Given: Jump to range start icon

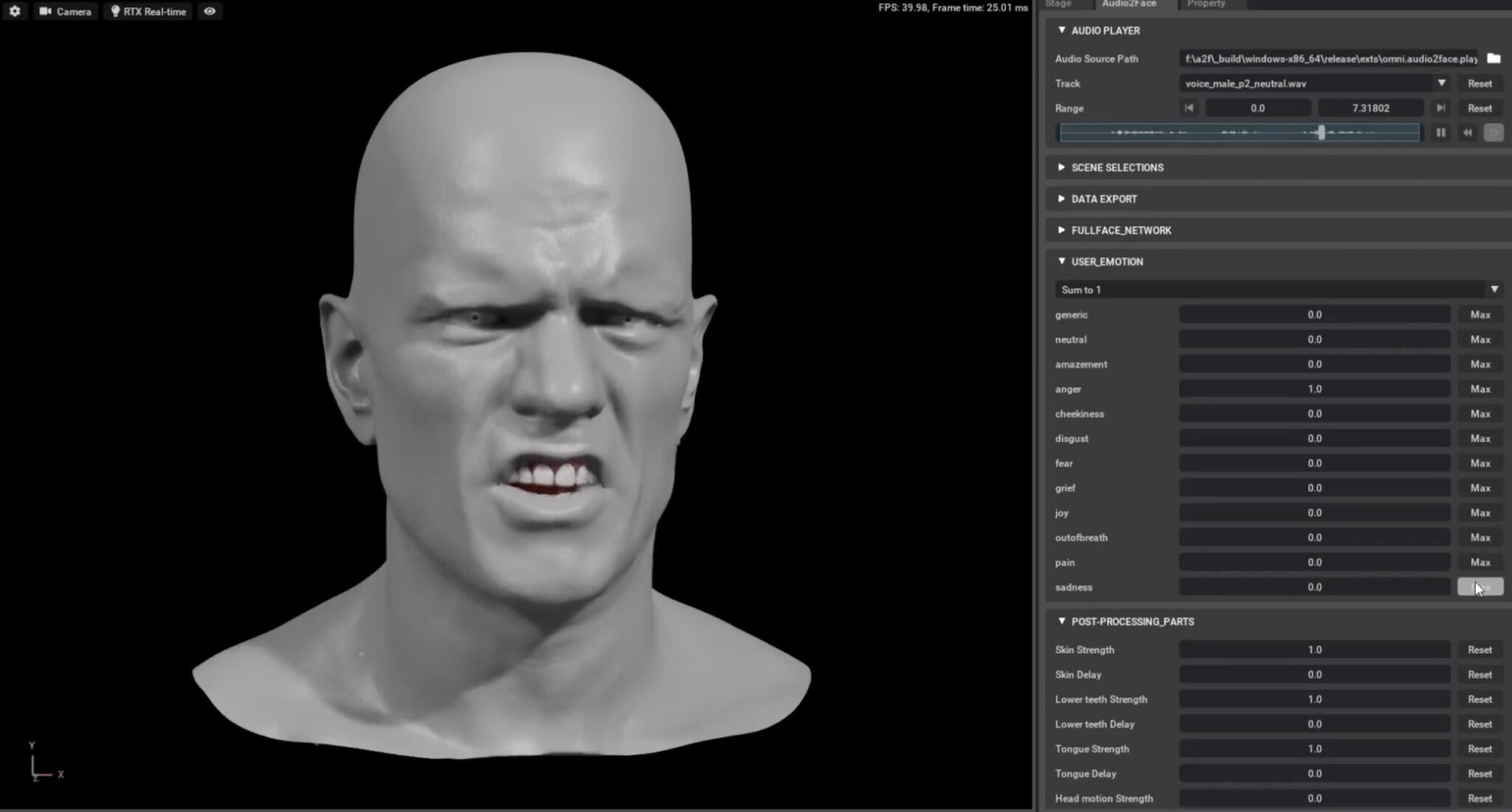Looking at the screenshot, I should (x=1189, y=108).
